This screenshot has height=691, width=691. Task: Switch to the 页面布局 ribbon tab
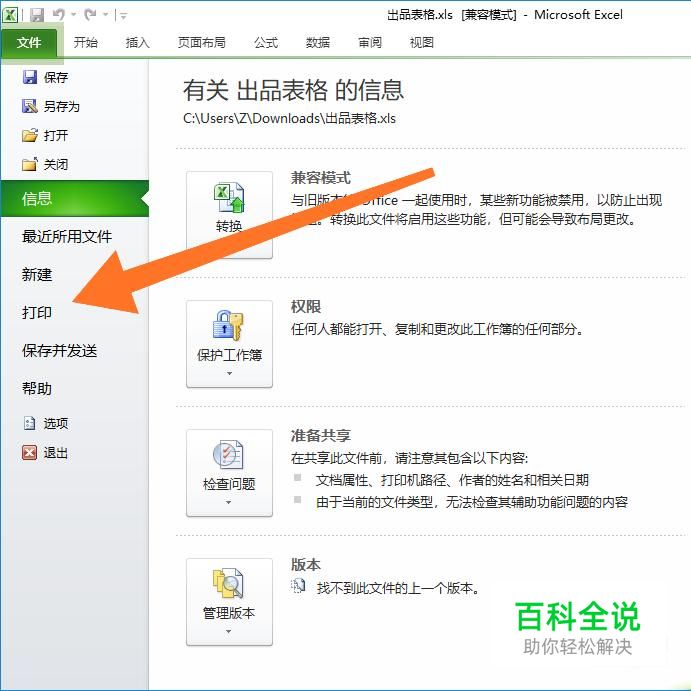click(201, 43)
